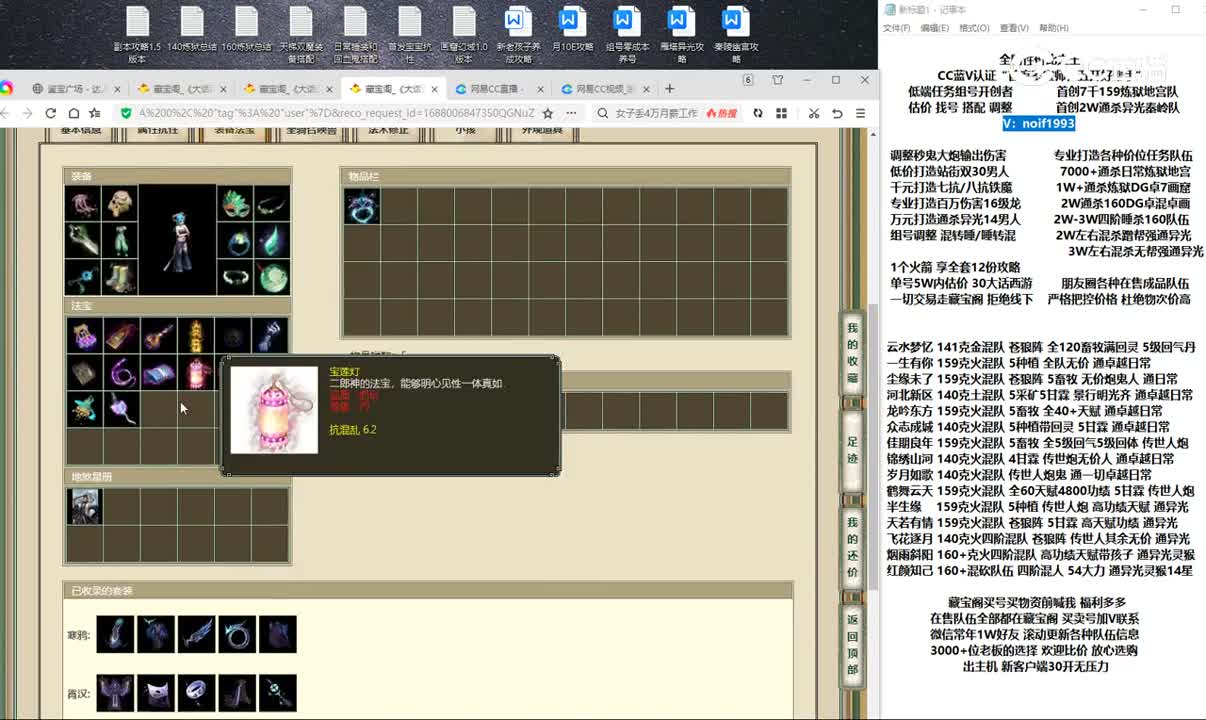Open the 编辑(E) menu in Notepad
Image resolution: width=1206 pixels, height=720 pixels.
pos(935,28)
